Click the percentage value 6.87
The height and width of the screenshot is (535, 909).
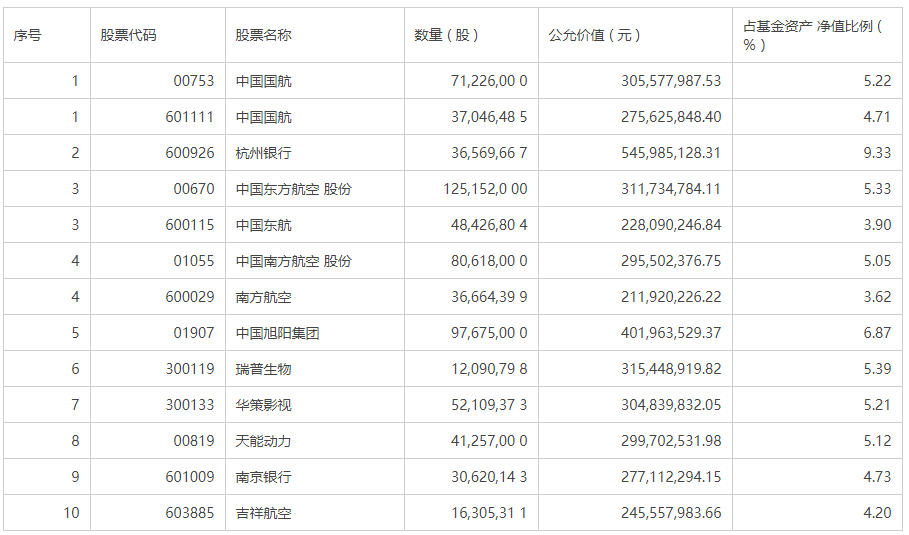point(877,333)
